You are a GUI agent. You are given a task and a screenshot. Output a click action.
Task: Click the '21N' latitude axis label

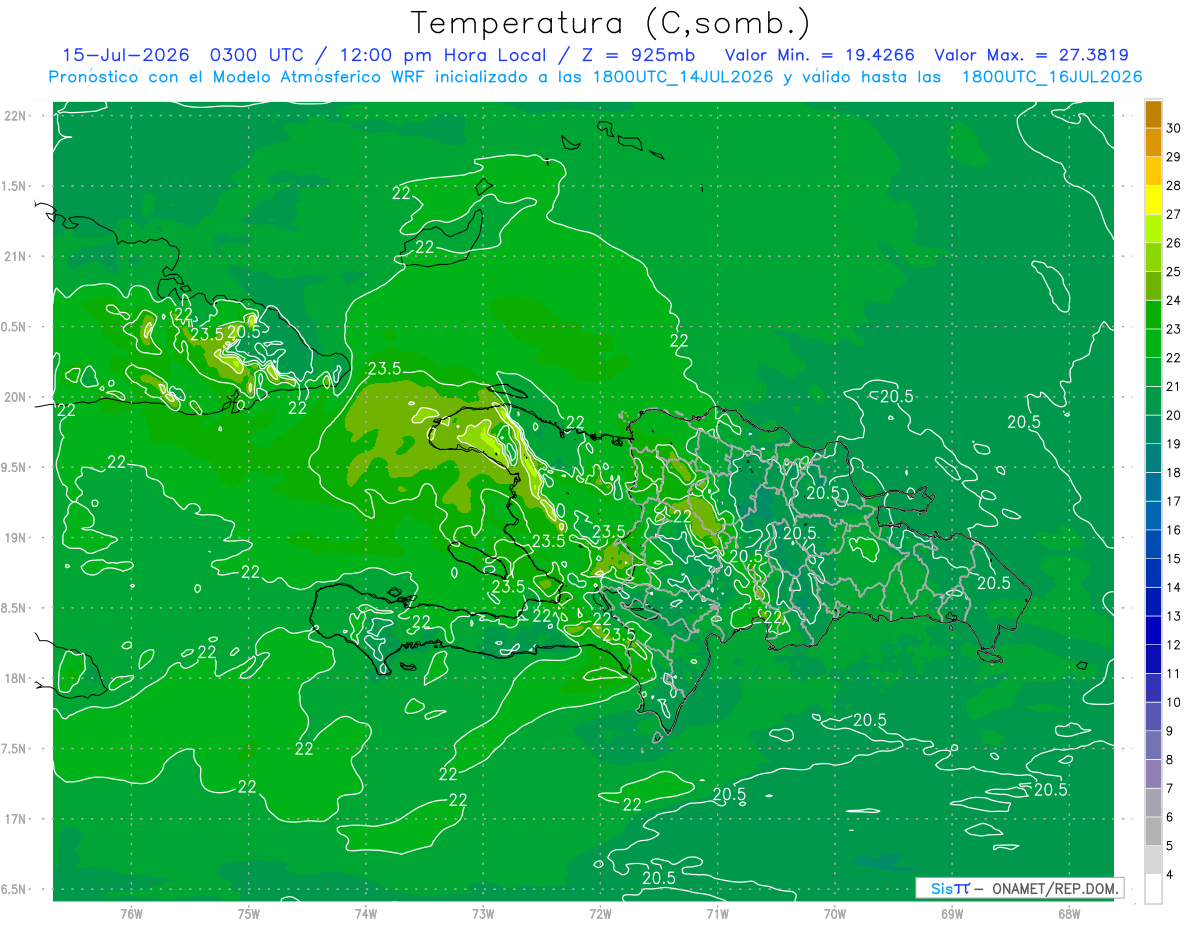click(17, 257)
